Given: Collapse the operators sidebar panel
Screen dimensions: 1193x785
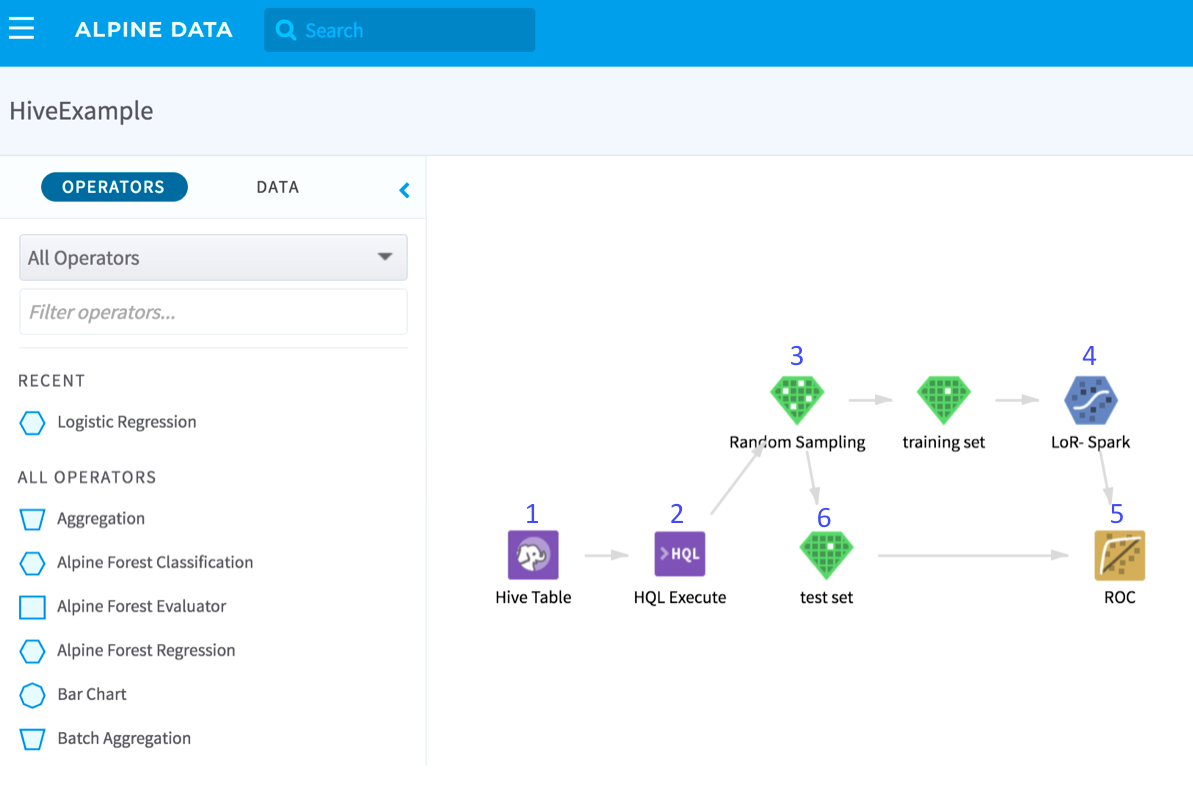Looking at the screenshot, I should [x=404, y=190].
